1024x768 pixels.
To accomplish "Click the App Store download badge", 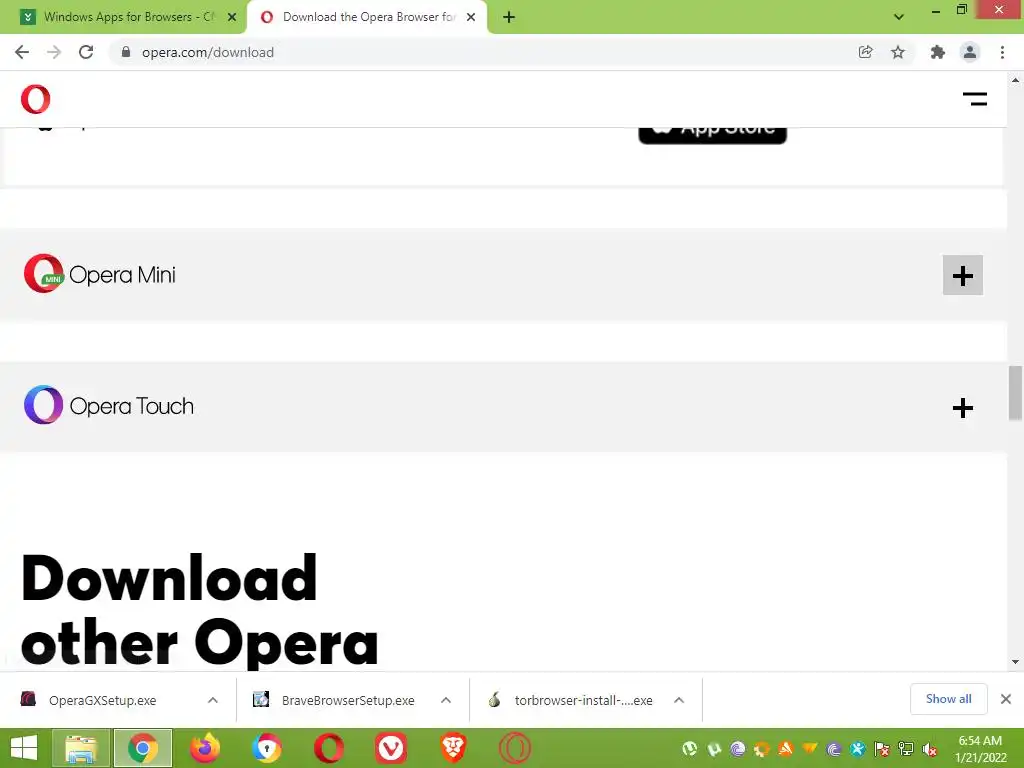I will tap(712, 134).
